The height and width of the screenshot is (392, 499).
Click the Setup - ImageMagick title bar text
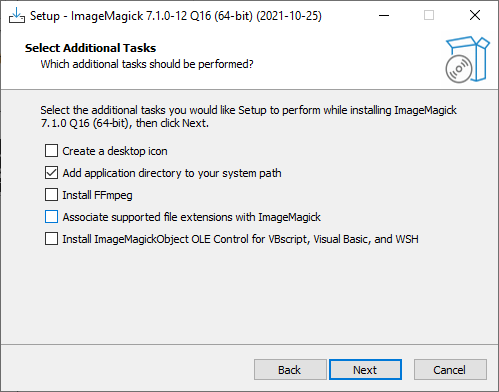tap(176, 16)
